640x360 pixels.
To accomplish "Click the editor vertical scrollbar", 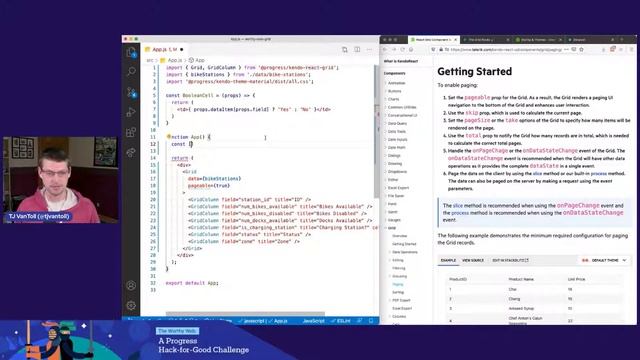I will [376, 131].
